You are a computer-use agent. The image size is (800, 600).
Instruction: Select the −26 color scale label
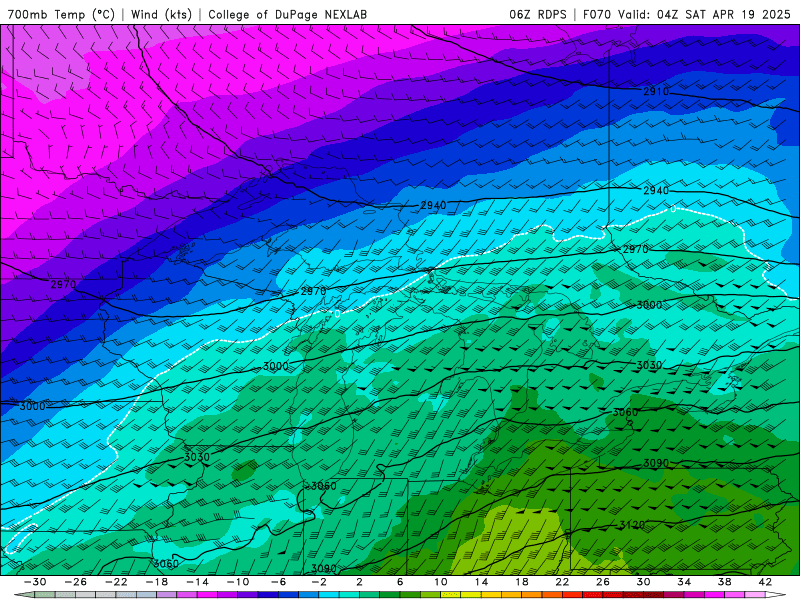pyautogui.click(x=76, y=582)
